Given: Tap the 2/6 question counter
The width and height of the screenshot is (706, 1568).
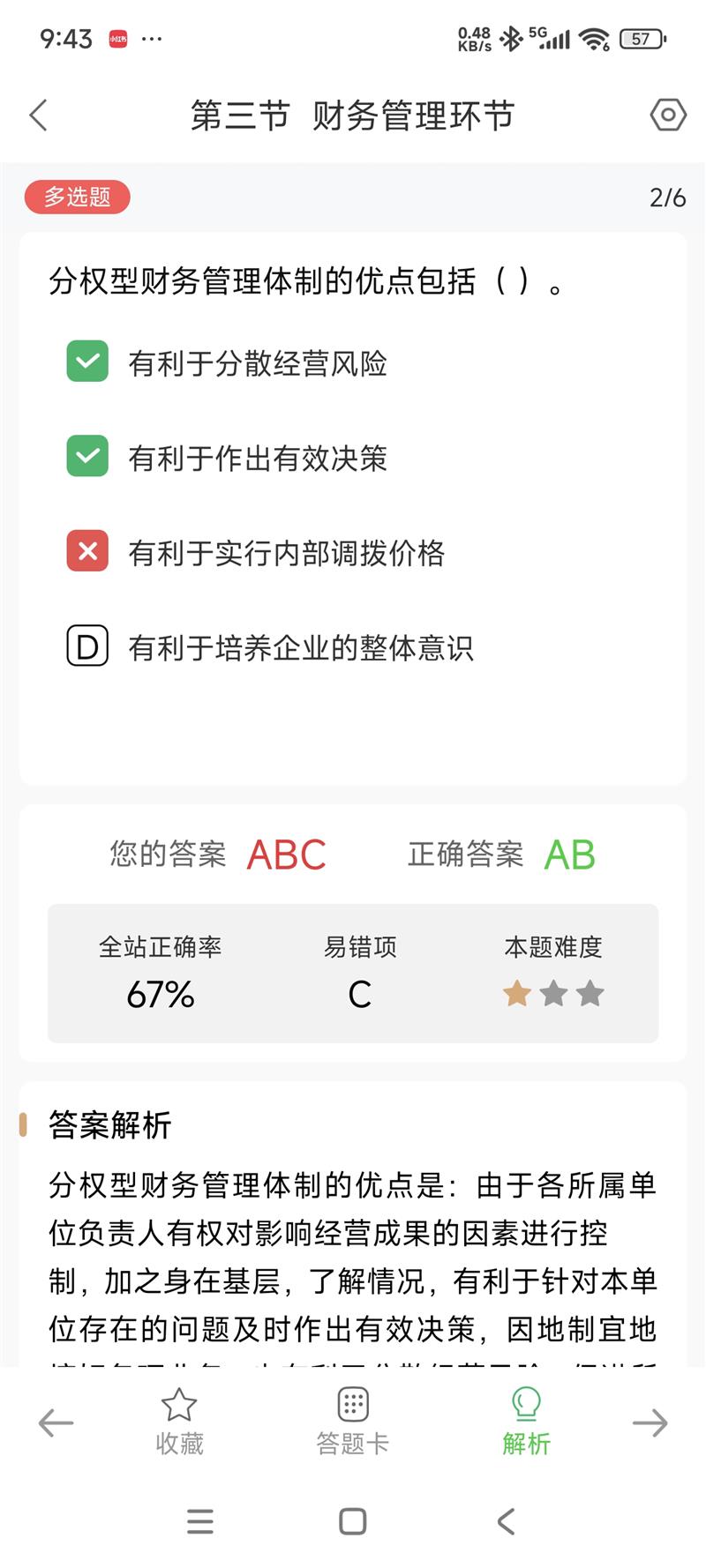Looking at the screenshot, I should click(x=667, y=198).
